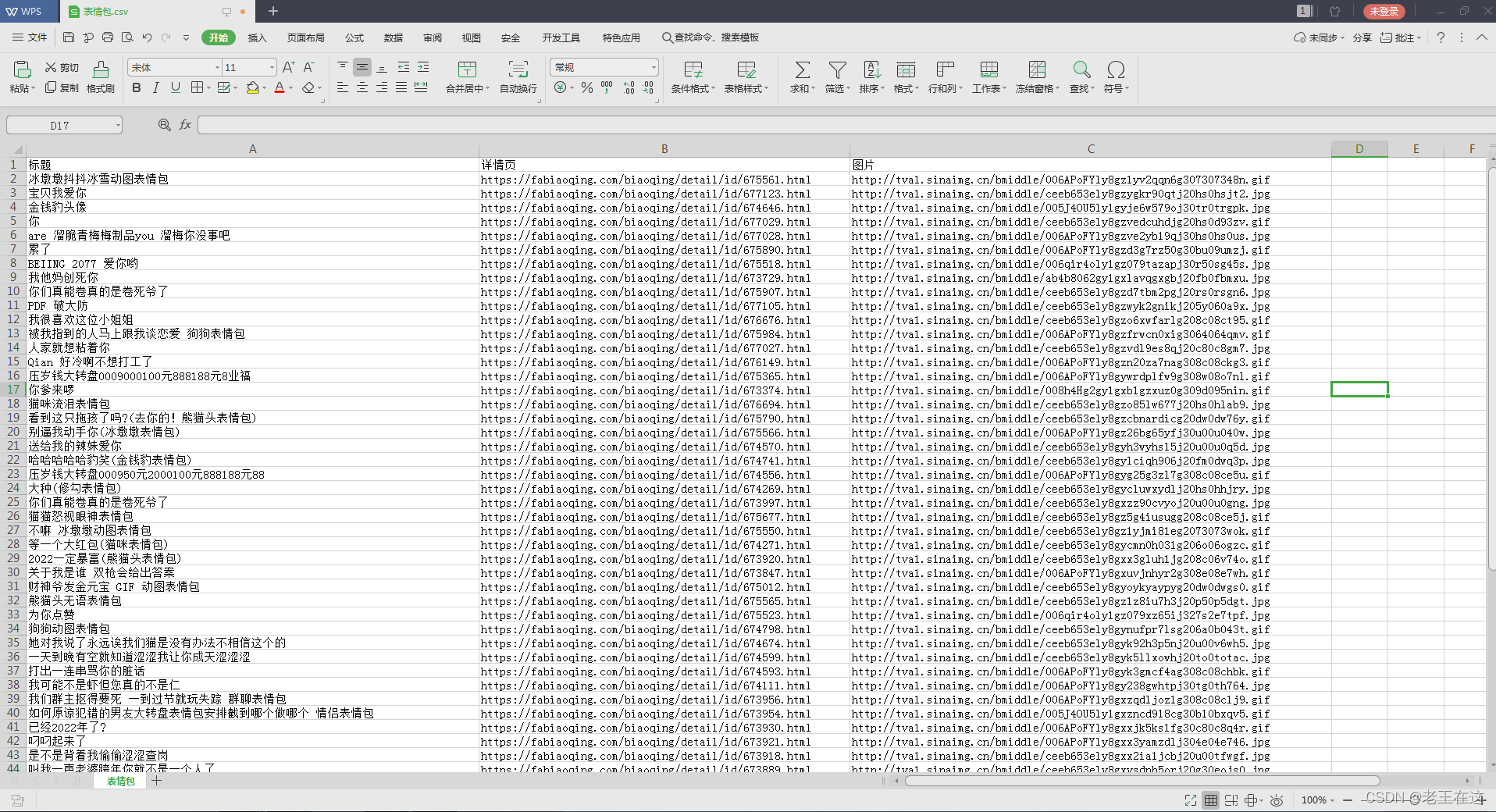Image resolution: width=1496 pixels, height=812 pixels.
Task: Click the symbol omega icon
Action: [x=1116, y=69]
